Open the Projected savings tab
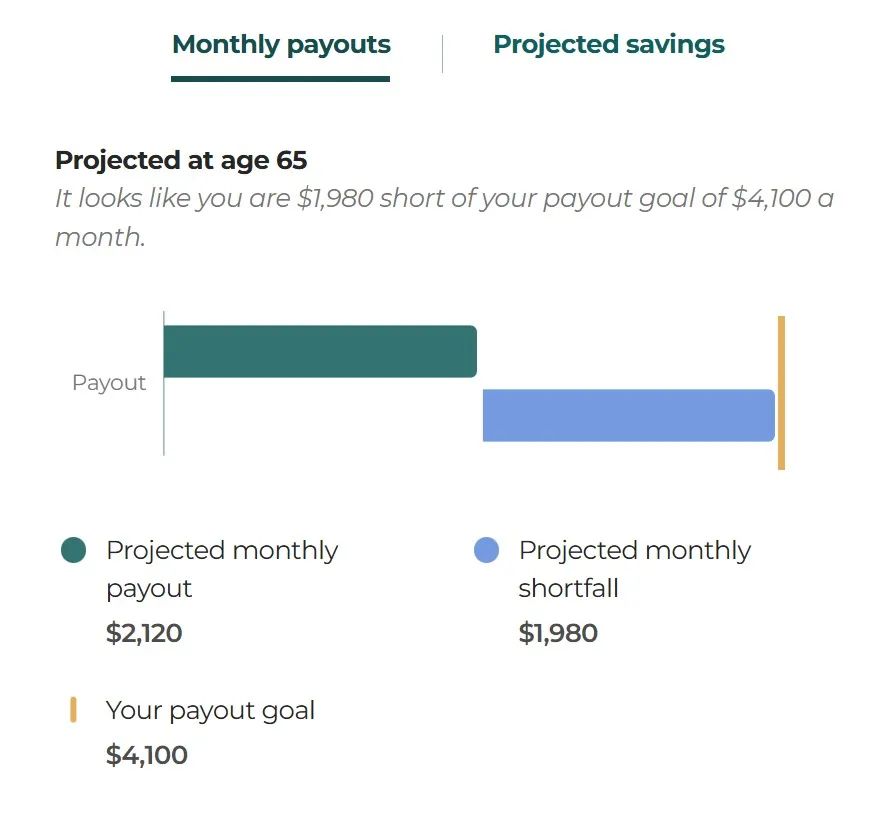This screenshot has height=835, width=886. [609, 45]
